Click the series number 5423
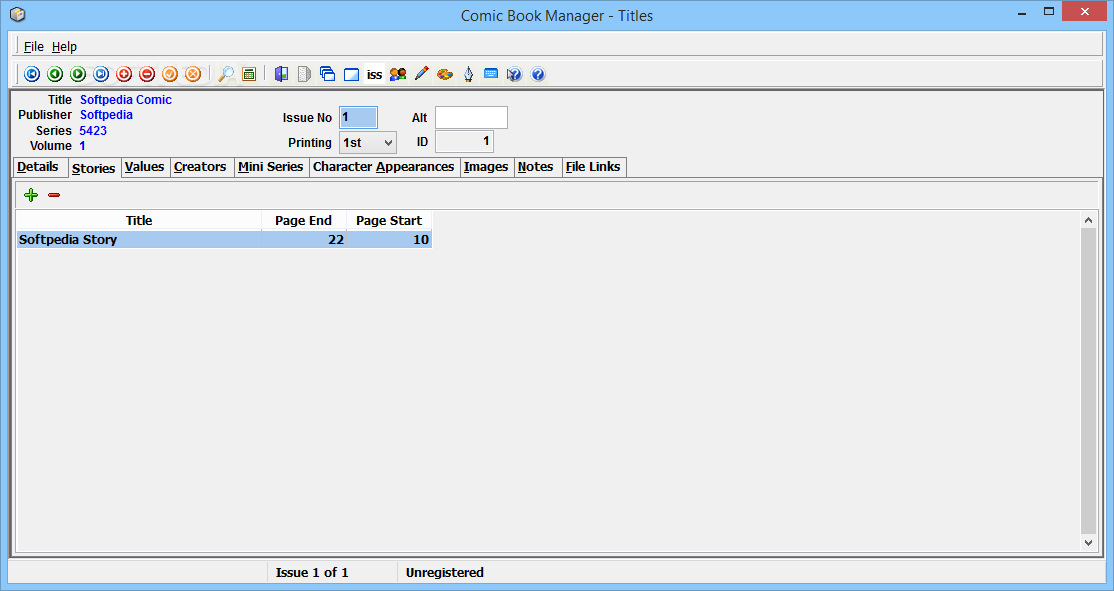 pos(93,131)
